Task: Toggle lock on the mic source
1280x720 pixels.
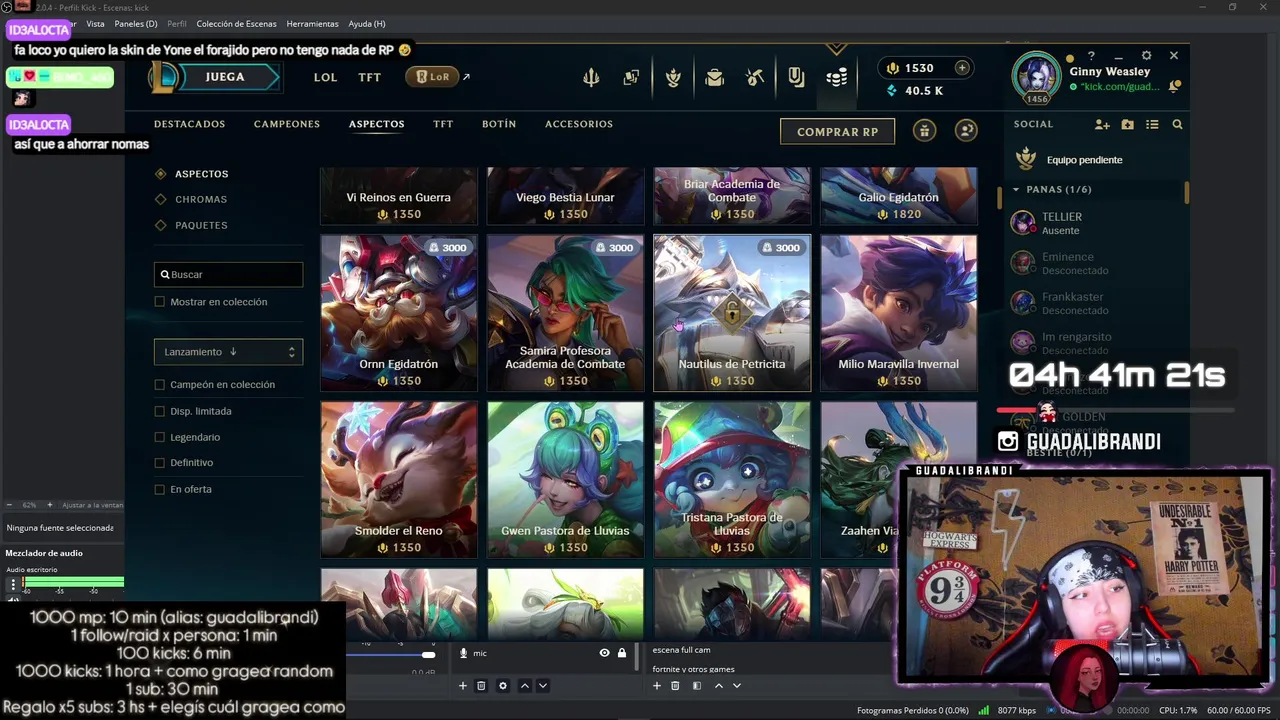Action: coord(622,653)
